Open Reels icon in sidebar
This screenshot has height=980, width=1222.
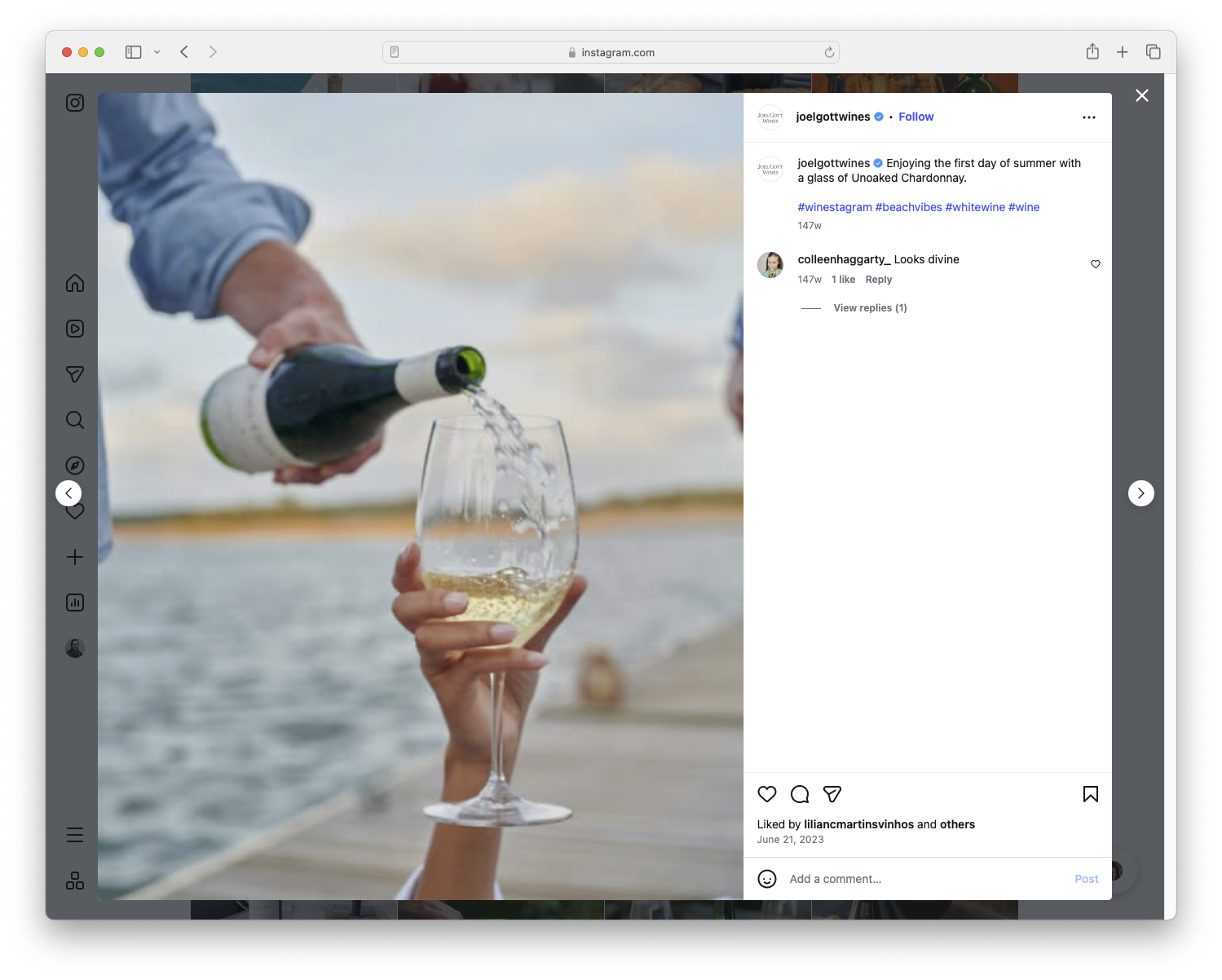click(75, 329)
